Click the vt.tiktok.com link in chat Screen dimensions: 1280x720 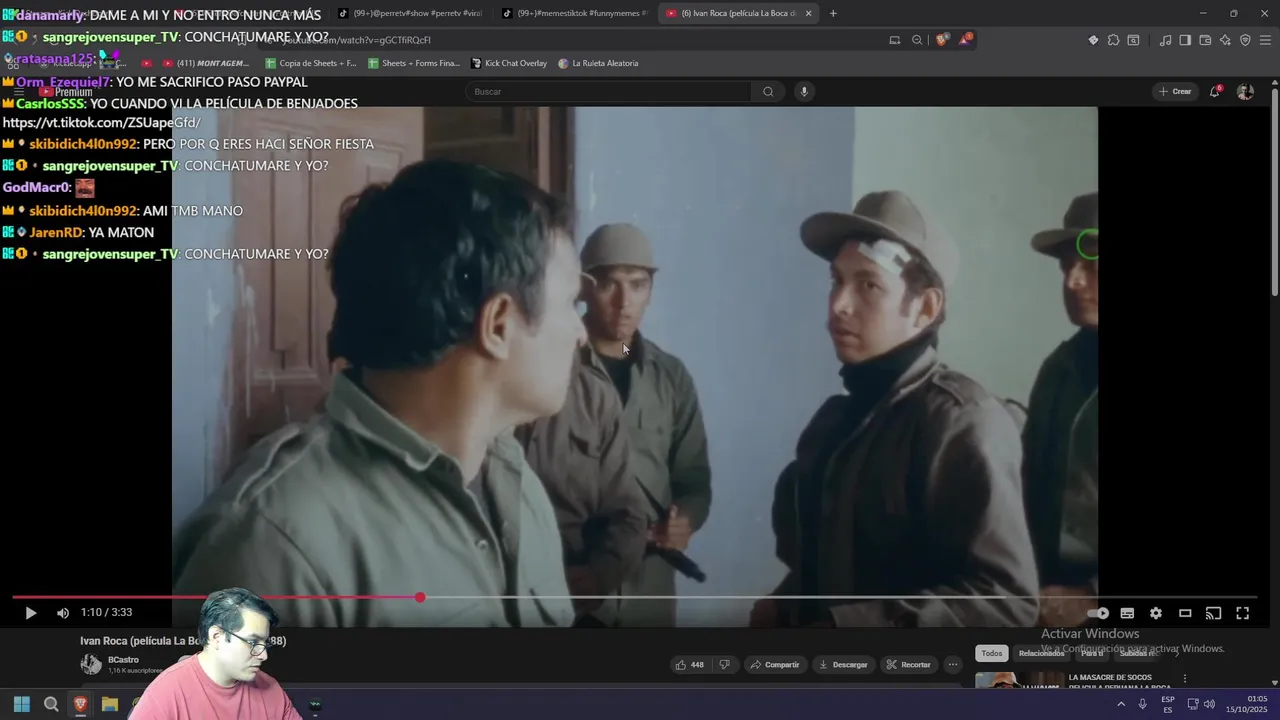[x=101, y=122]
